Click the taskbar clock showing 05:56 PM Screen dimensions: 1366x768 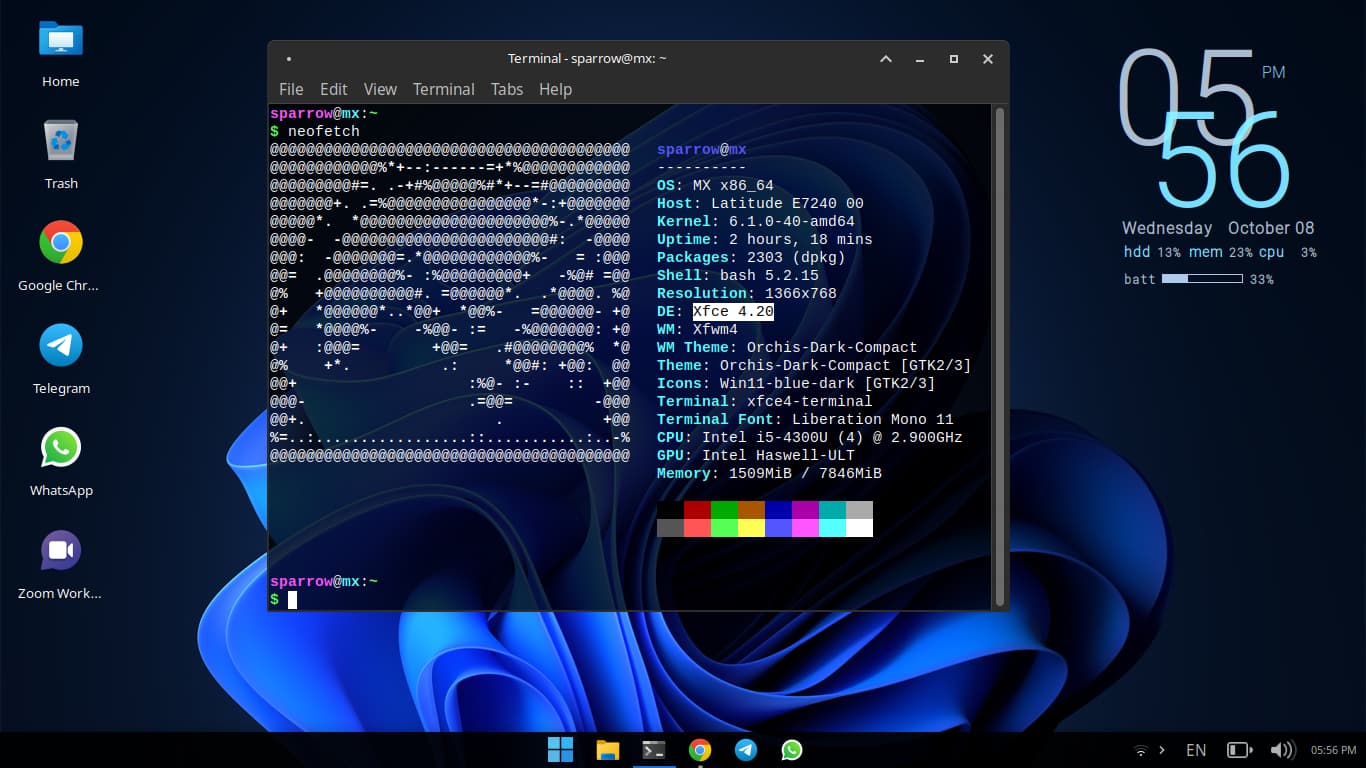pyautogui.click(x=1333, y=750)
